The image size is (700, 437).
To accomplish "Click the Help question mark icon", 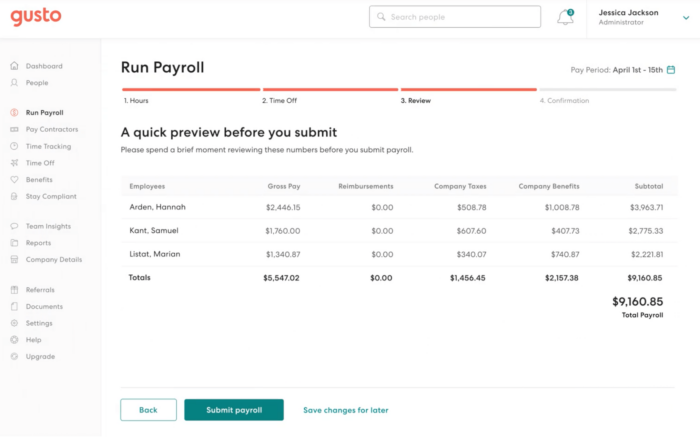I will [x=14, y=340].
